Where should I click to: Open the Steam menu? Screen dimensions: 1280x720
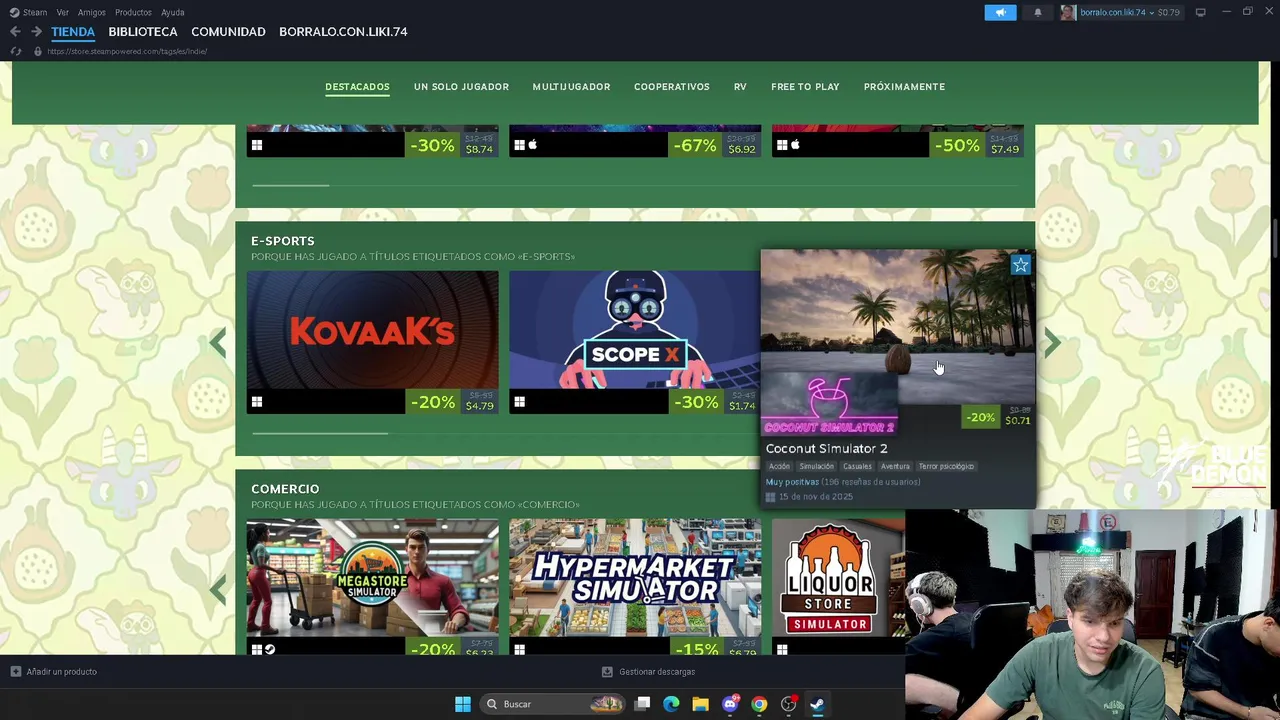coord(29,12)
